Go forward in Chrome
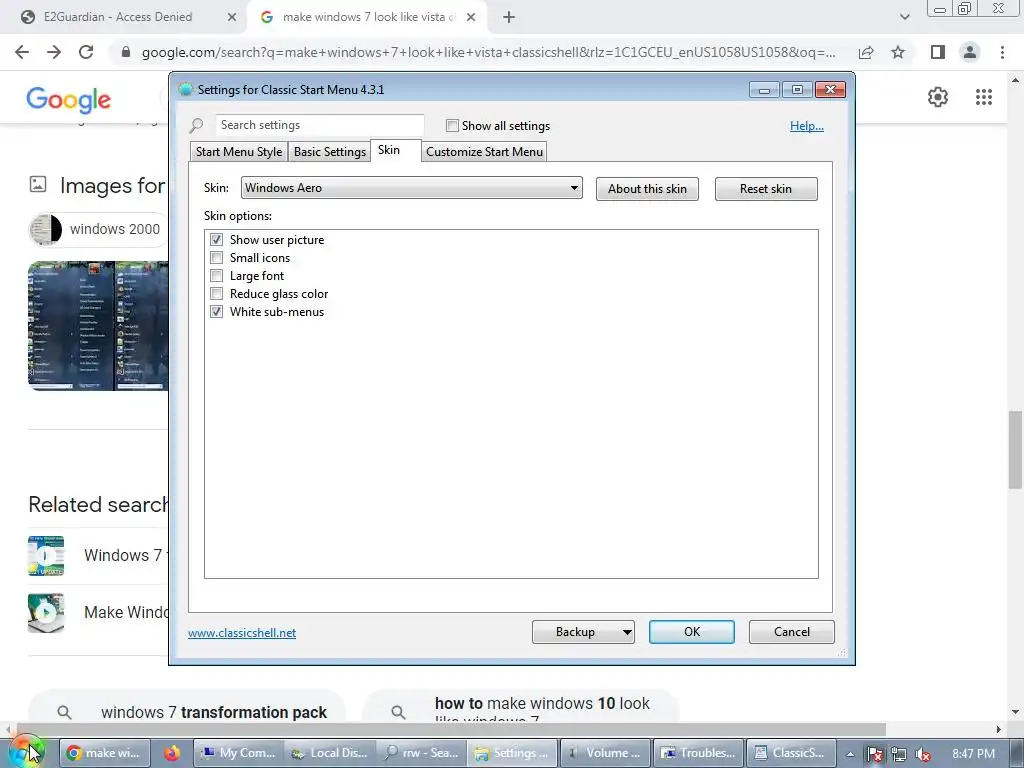Image resolution: width=1024 pixels, height=768 pixels. (54, 52)
